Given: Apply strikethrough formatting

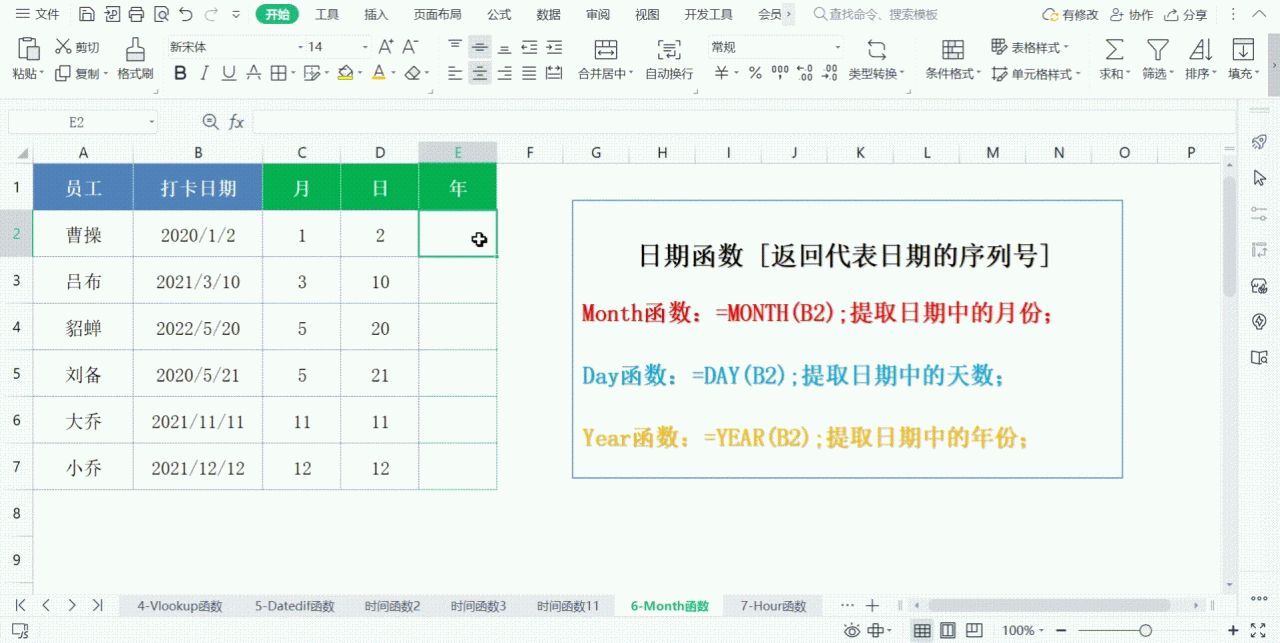Looking at the screenshot, I should 254,72.
